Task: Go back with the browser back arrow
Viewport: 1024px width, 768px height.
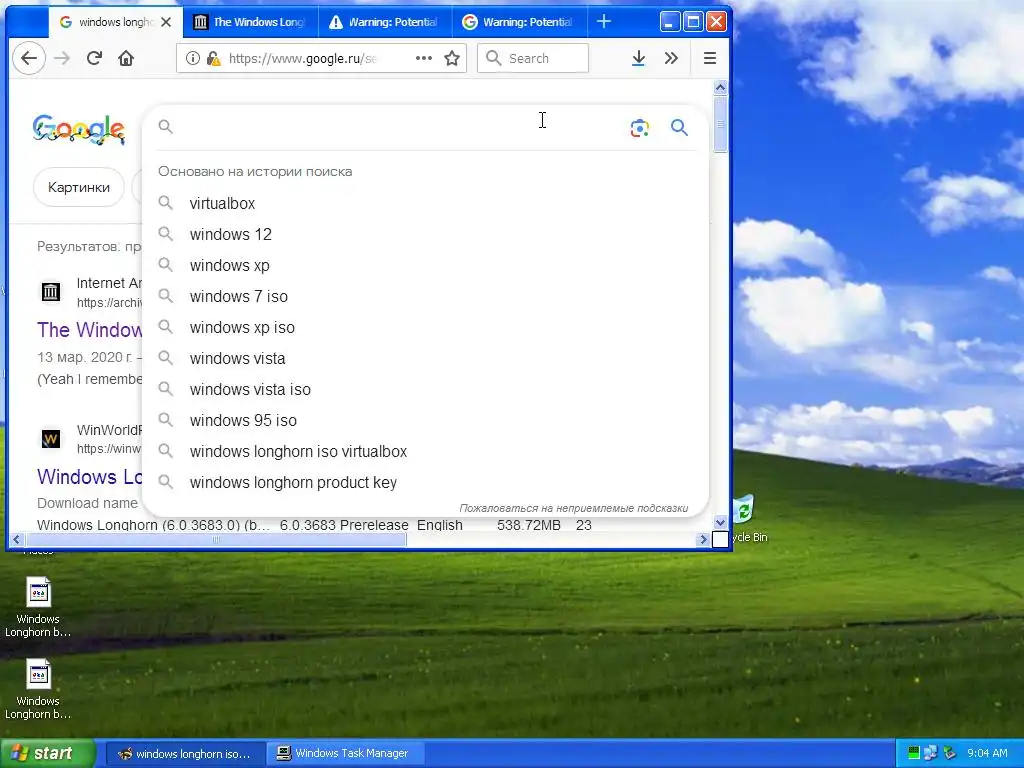Action: (29, 58)
